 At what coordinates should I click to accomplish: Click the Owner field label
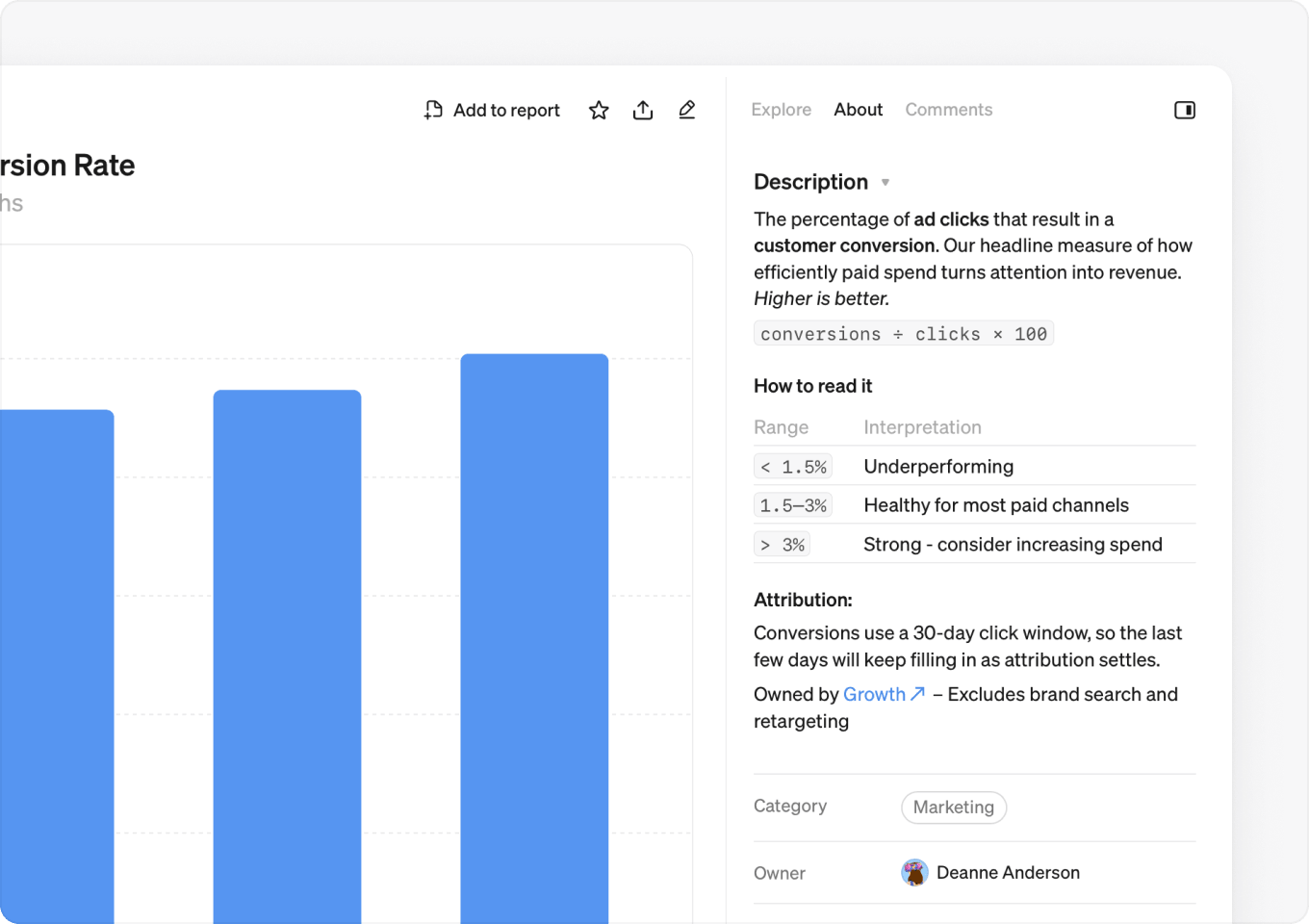tap(780, 874)
